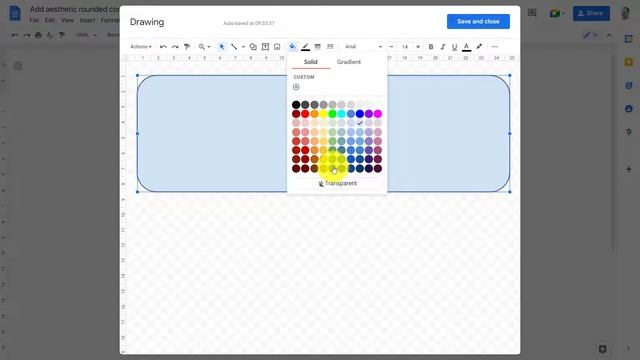The image size is (640, 360).
Task: Pick the pure blue color swatch
Action: 360,113
